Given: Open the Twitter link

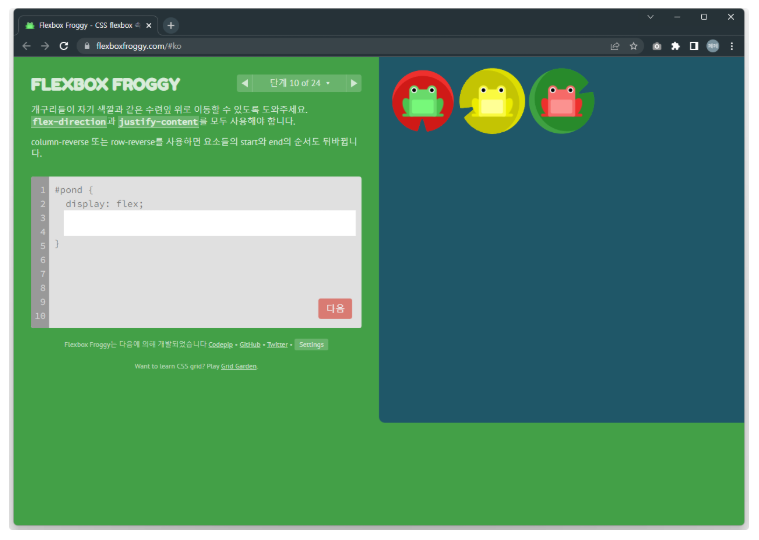Looking at the screenshot, I should [x=277, y=345].
